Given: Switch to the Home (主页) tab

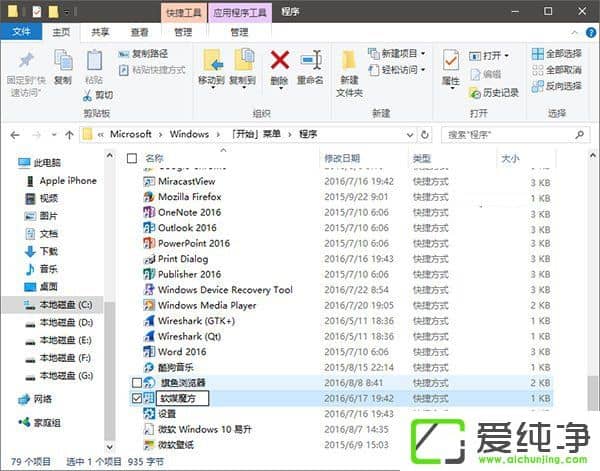Looking at the screenshot, I should click(61, 32).
